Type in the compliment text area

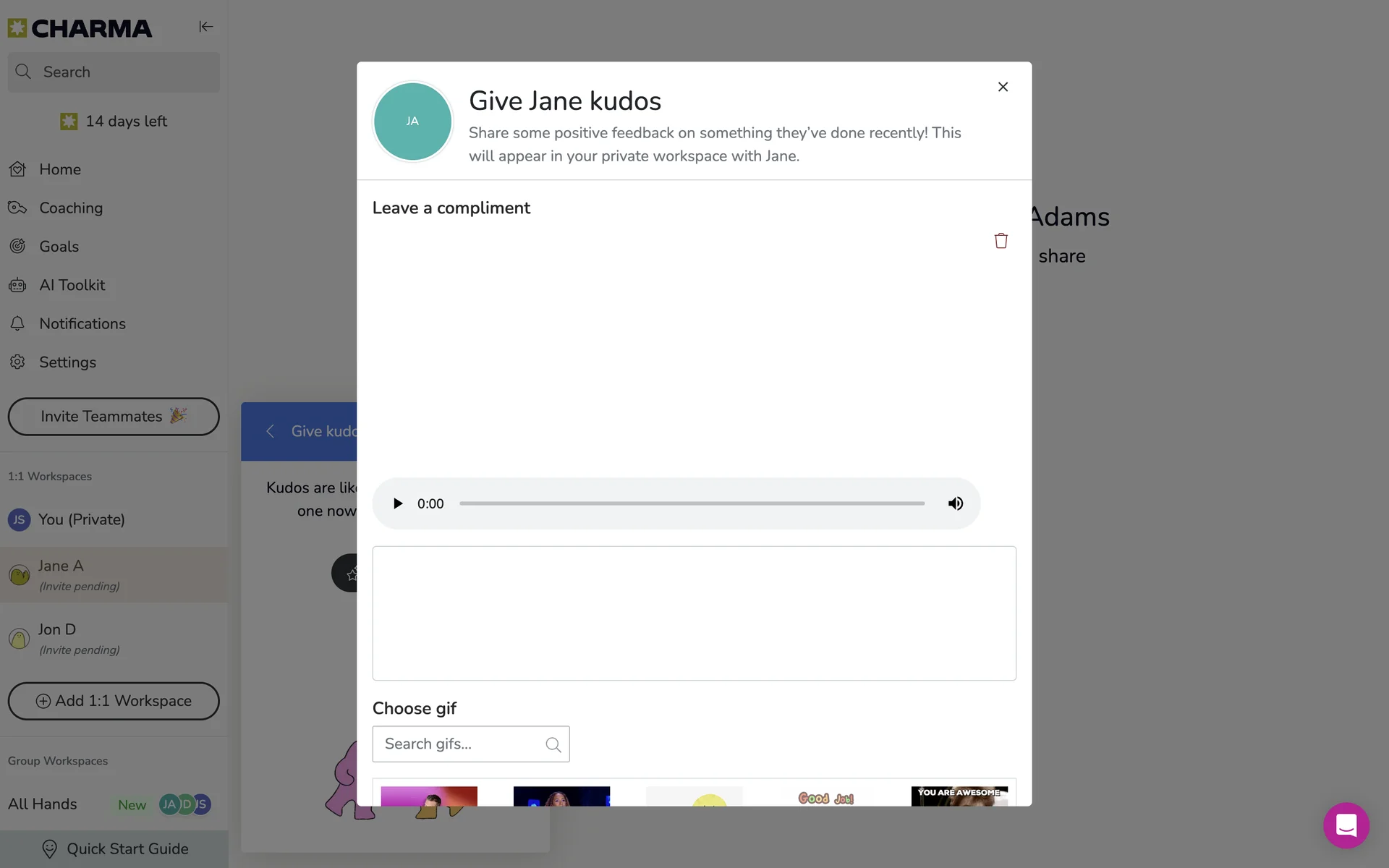(694, 613)
